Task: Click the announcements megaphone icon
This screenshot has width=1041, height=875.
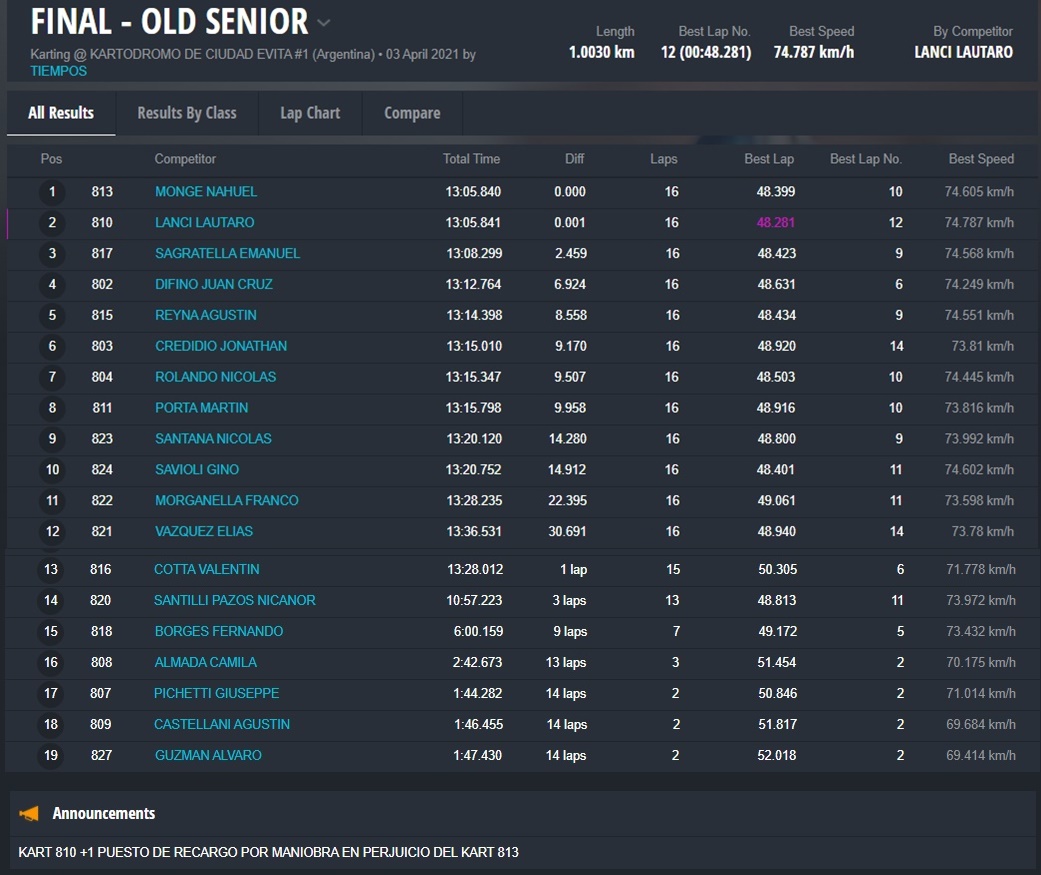Action: coord(29,813)
